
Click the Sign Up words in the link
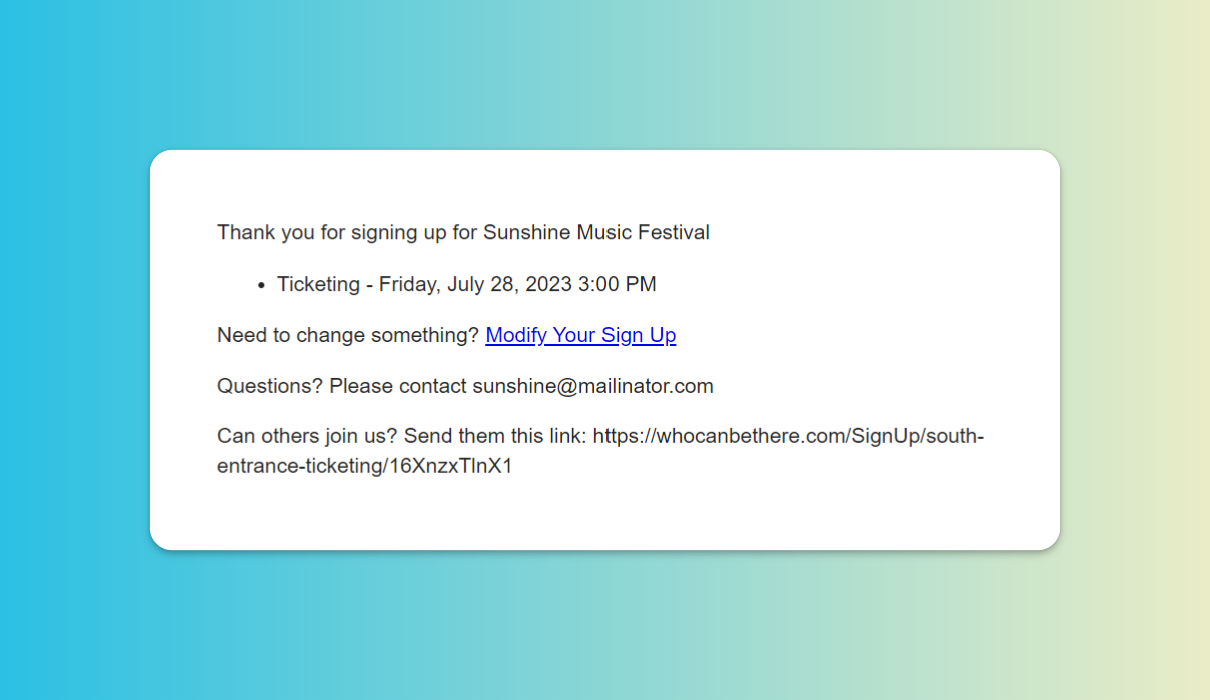click(x=639, y=335)
